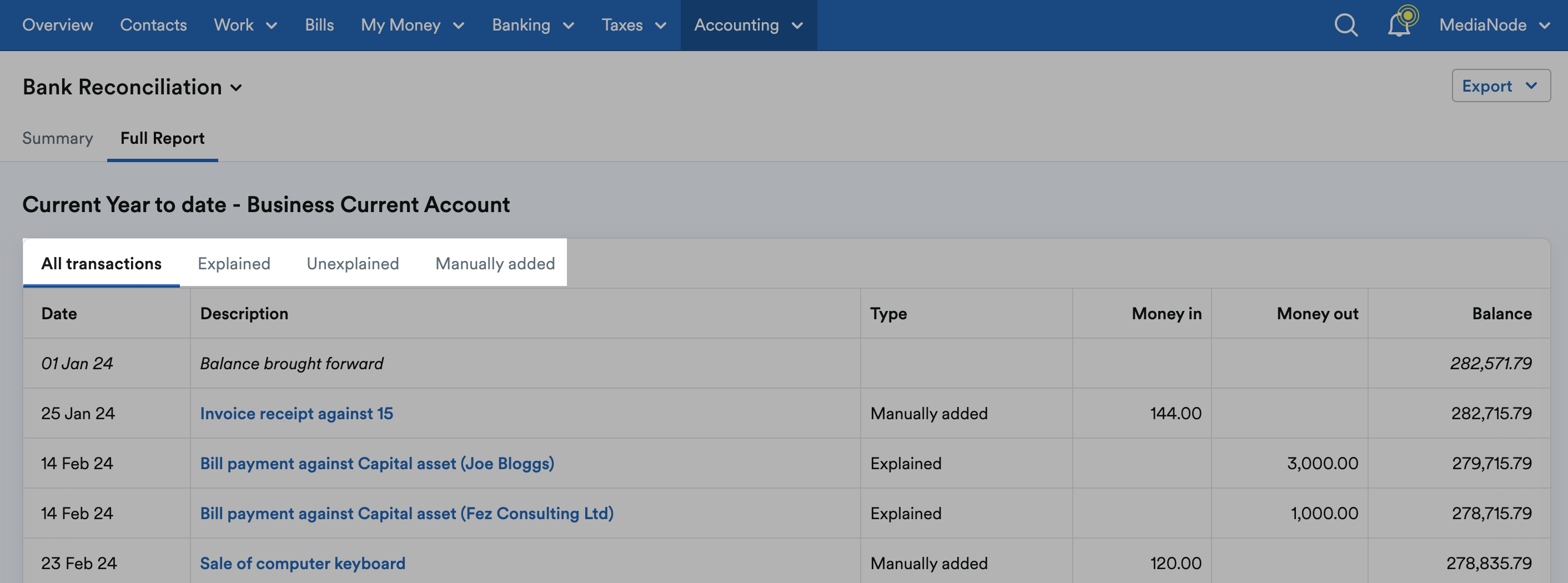Screen dimensions: 1568x583
Task: Switch to the Summary tab
Action: 58,138
